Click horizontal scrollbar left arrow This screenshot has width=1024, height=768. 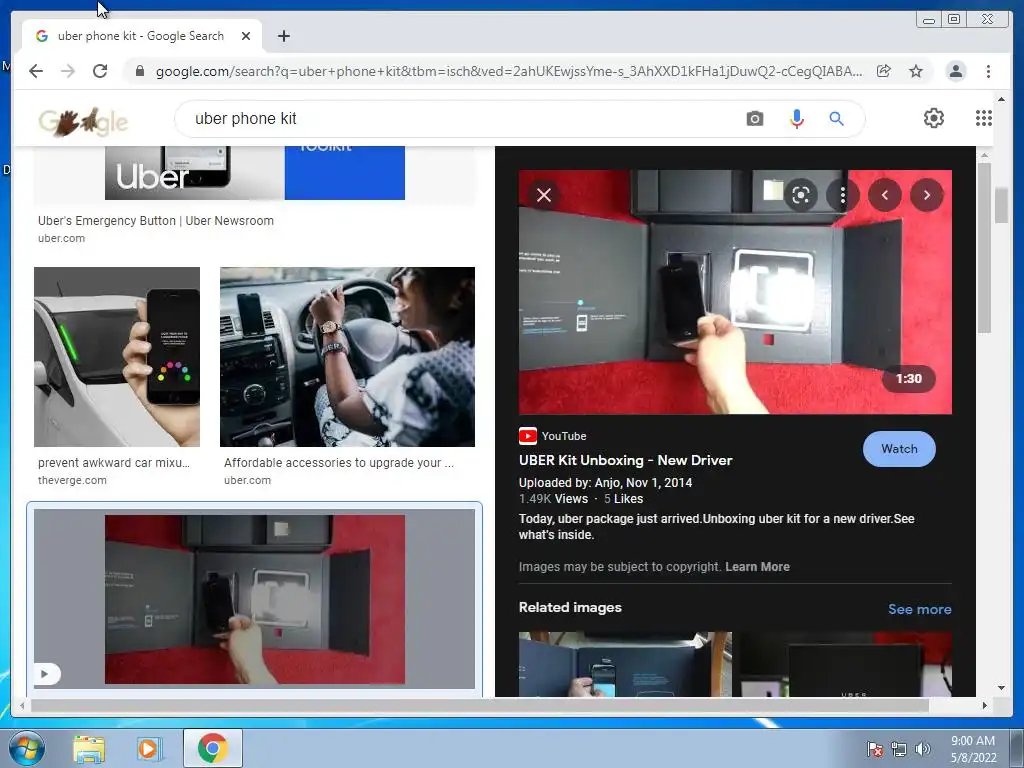(x=23, y=705)
